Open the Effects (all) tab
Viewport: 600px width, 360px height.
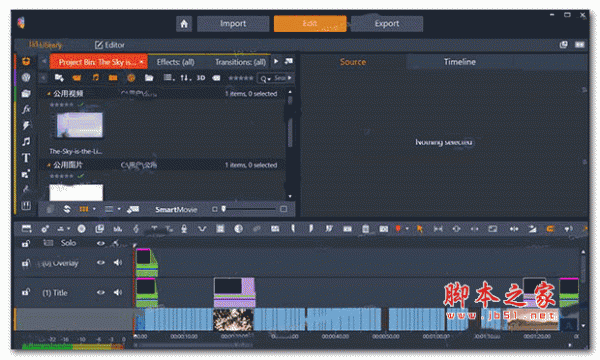[x=176, y=62]
